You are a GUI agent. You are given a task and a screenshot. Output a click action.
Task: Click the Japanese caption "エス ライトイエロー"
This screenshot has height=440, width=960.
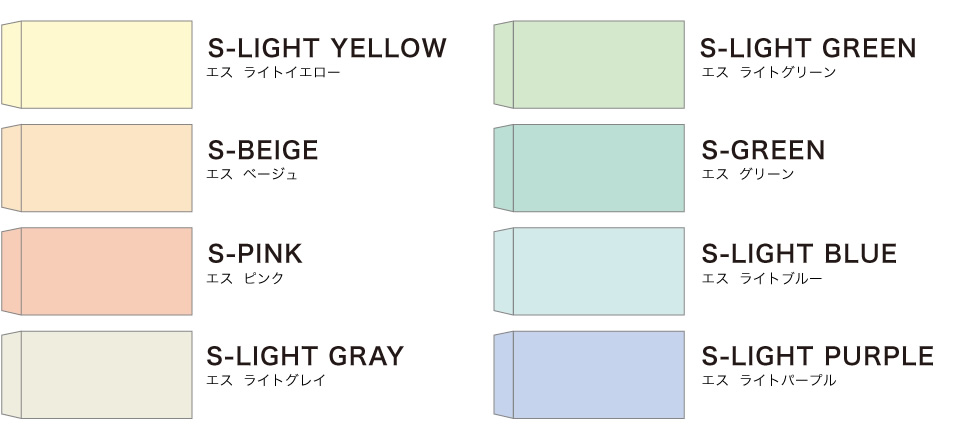272,73
